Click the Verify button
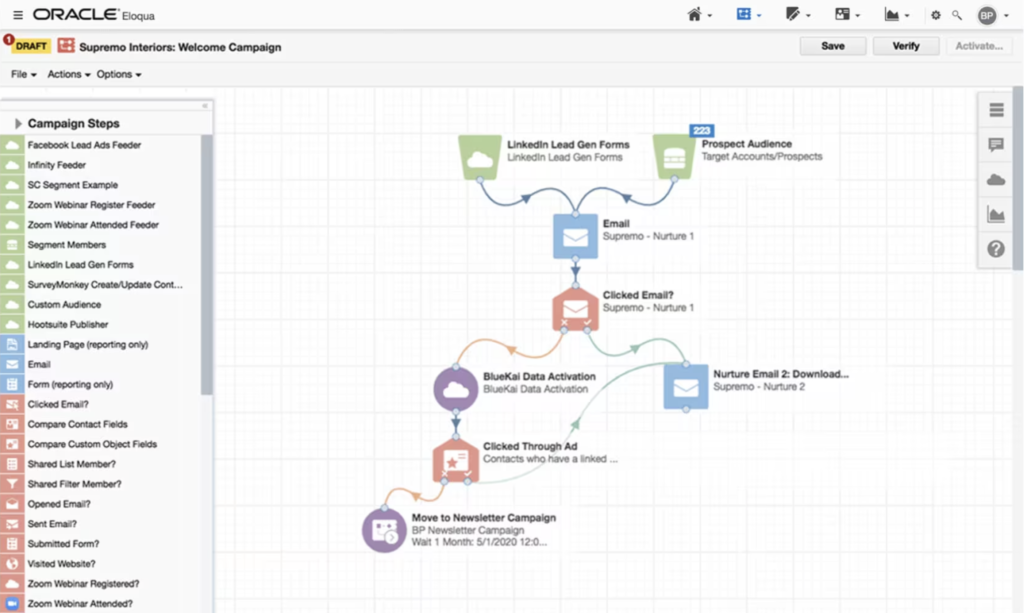Viewport: 1024px width, 613px height. (x=905, y=46)
